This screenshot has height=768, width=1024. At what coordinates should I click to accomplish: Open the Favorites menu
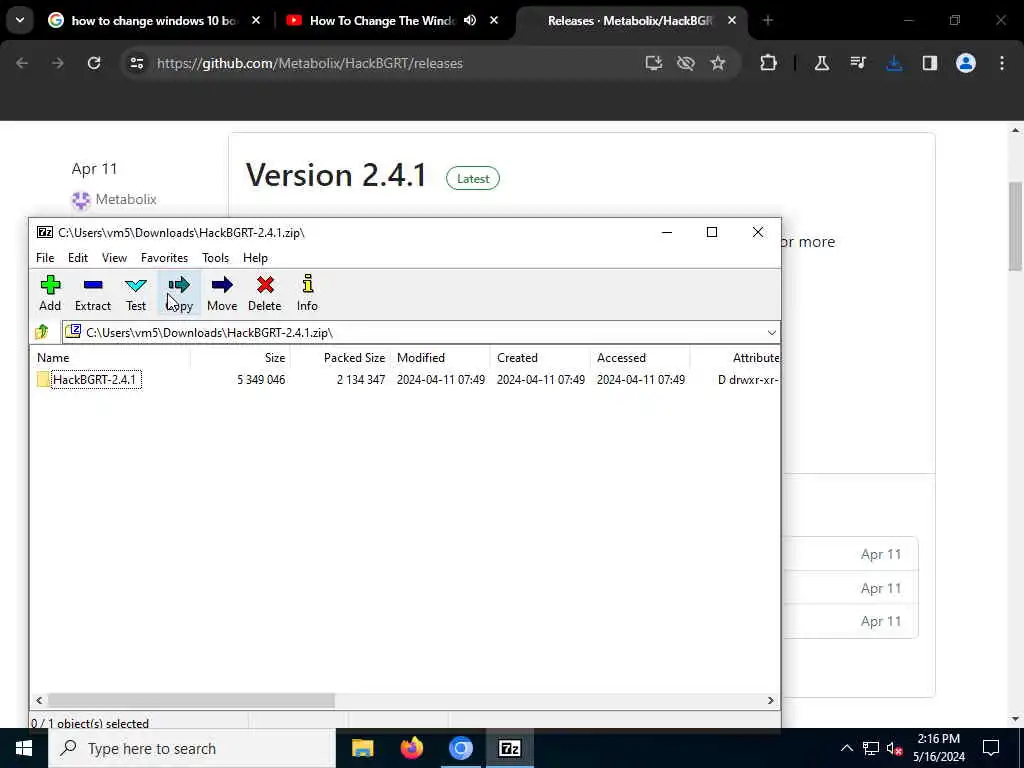pyautogui.click(x=165, y=258)
